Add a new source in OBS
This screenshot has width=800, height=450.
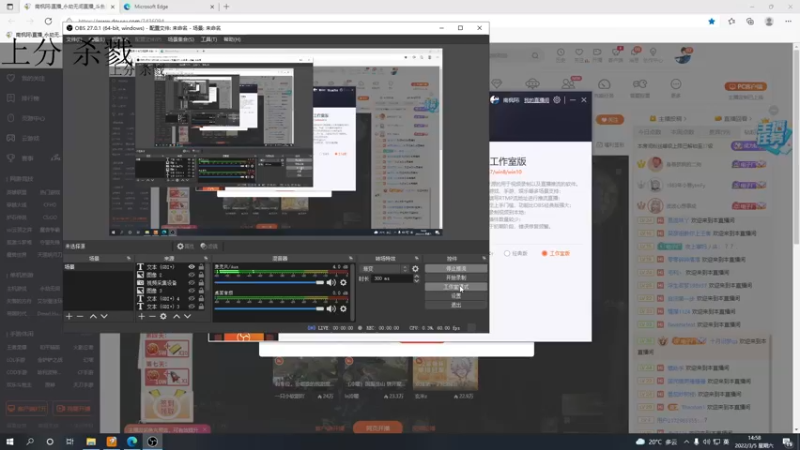[x=142, y=316]
